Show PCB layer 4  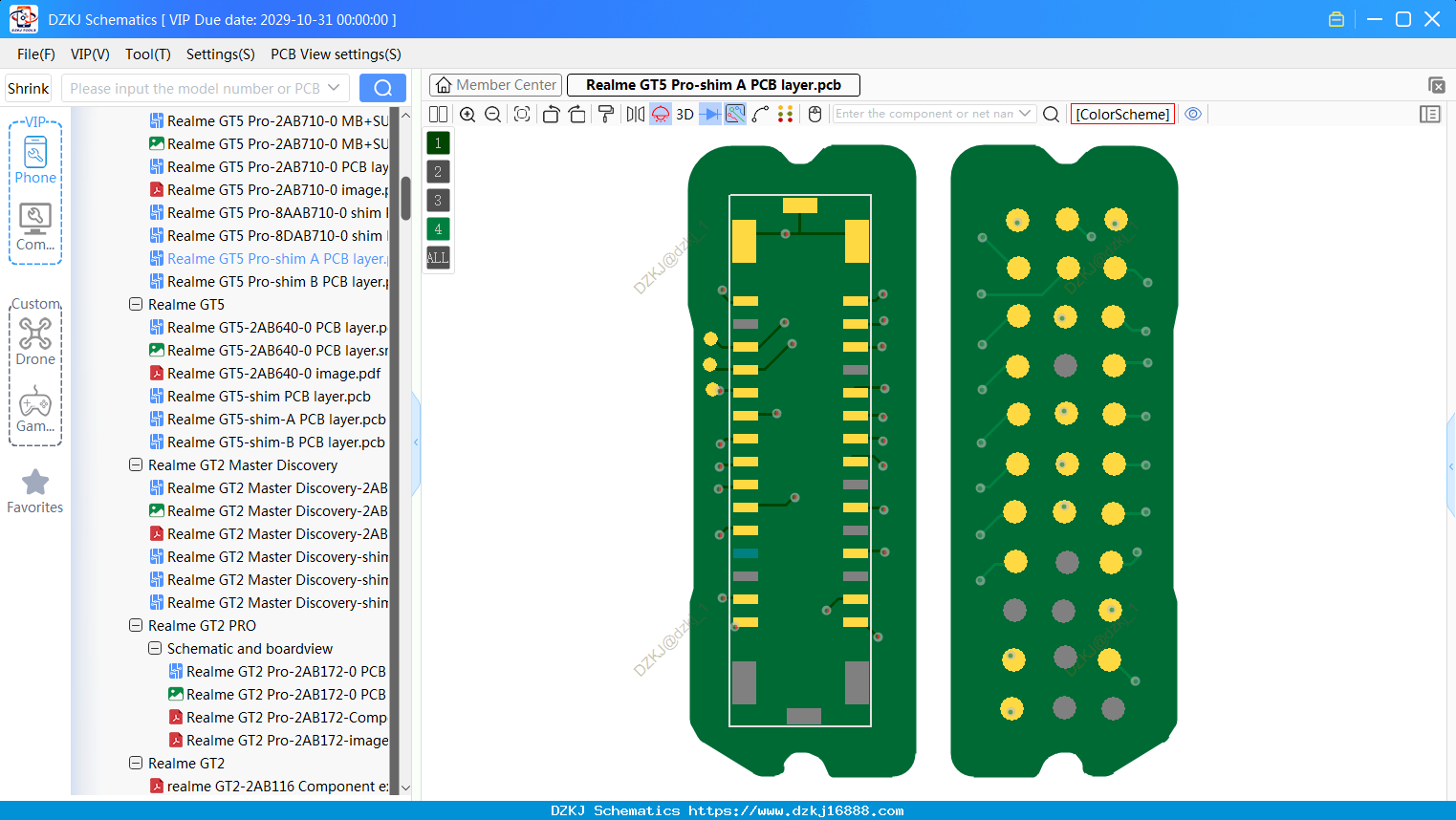pyautogui.click(x=438, y=229)
